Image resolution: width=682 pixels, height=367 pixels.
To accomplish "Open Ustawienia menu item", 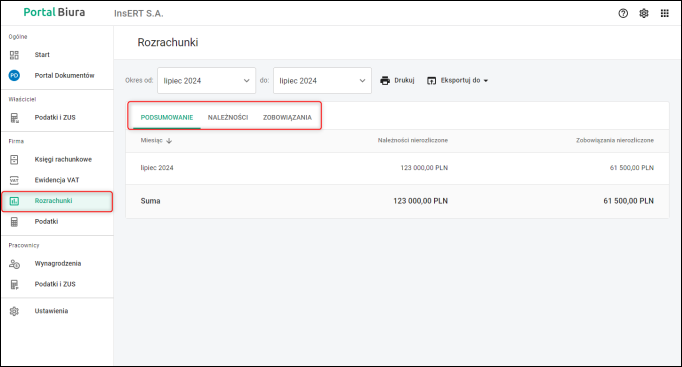I will (x=51, y=311).
